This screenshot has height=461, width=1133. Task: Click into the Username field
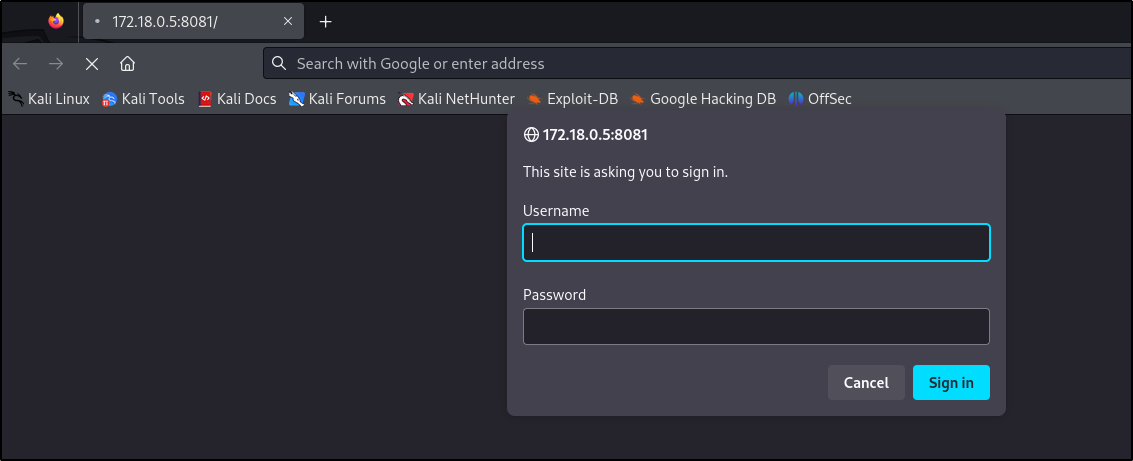point(756,243)
